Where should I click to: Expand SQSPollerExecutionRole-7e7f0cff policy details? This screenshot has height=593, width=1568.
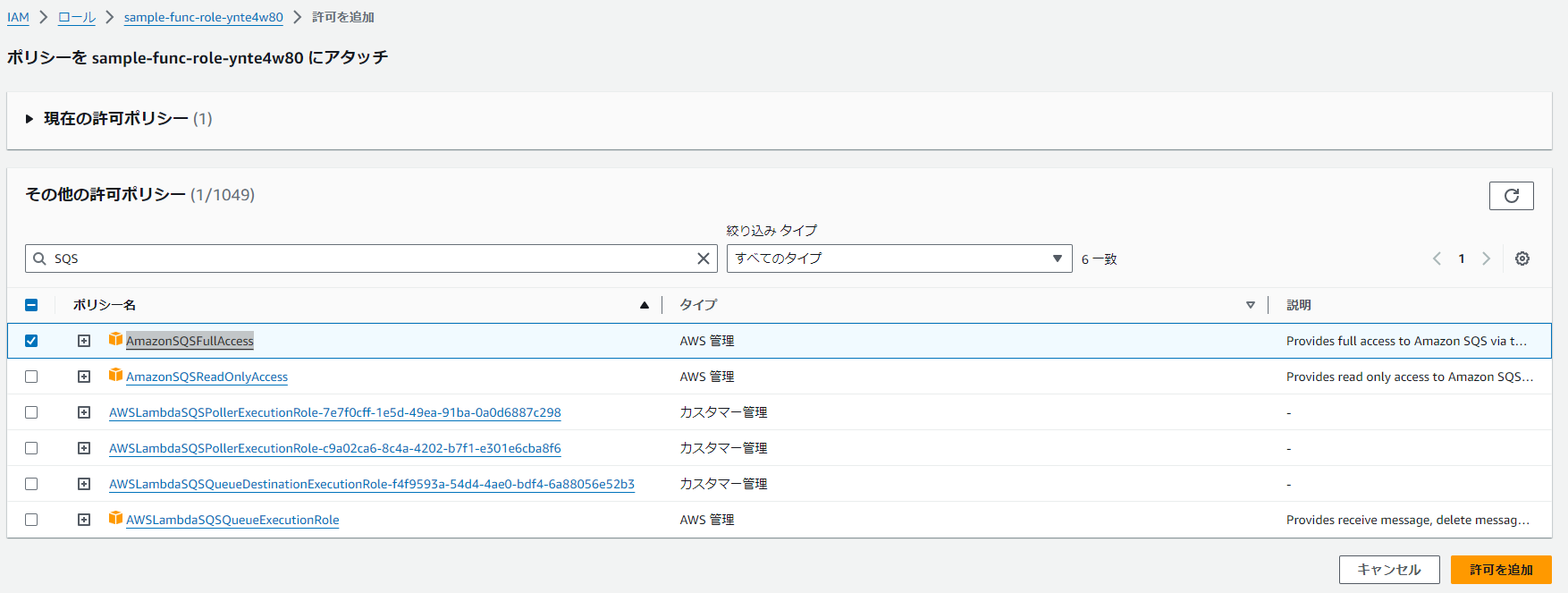(x=84, y=412)
